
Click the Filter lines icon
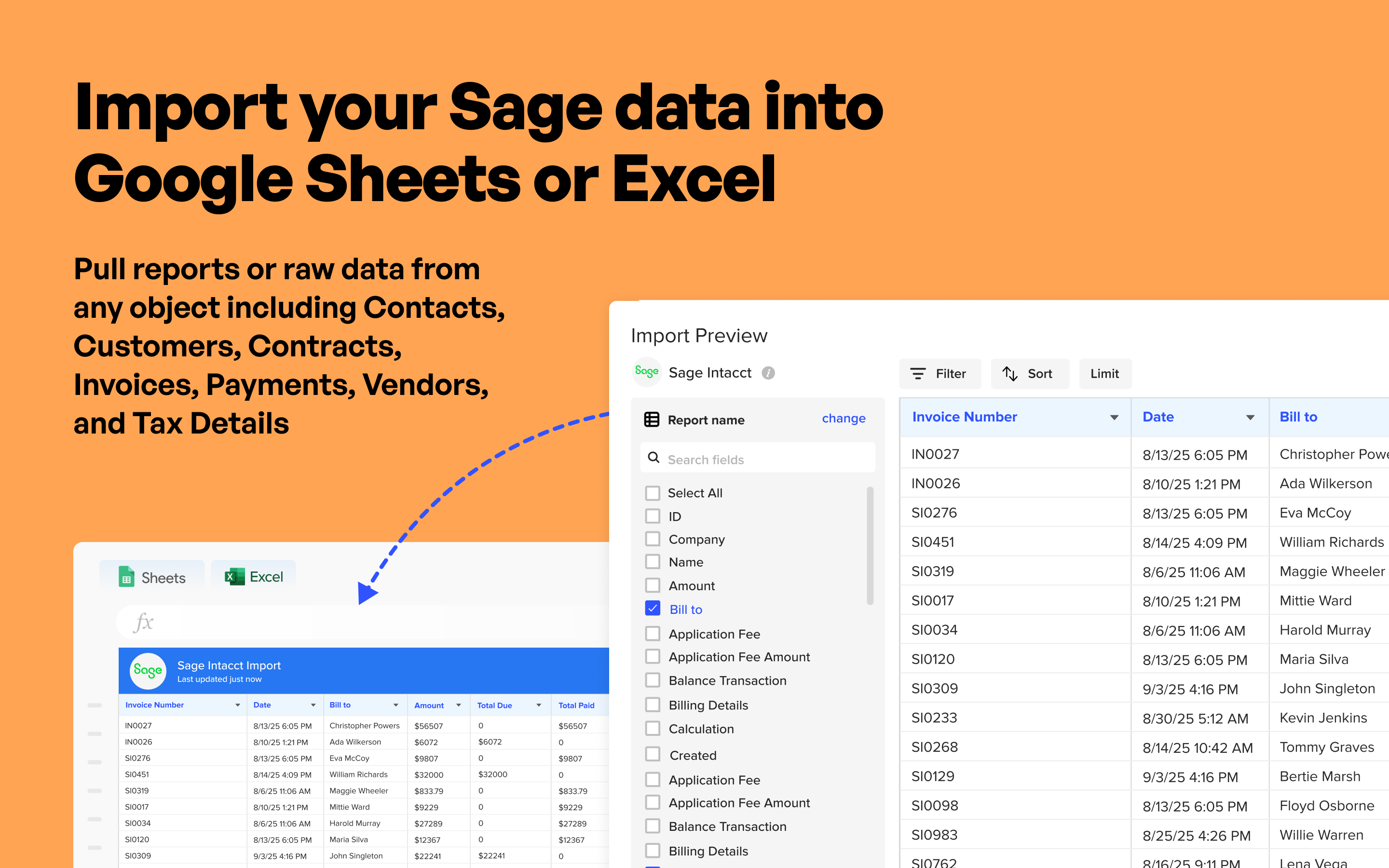[x=918, y=374]
